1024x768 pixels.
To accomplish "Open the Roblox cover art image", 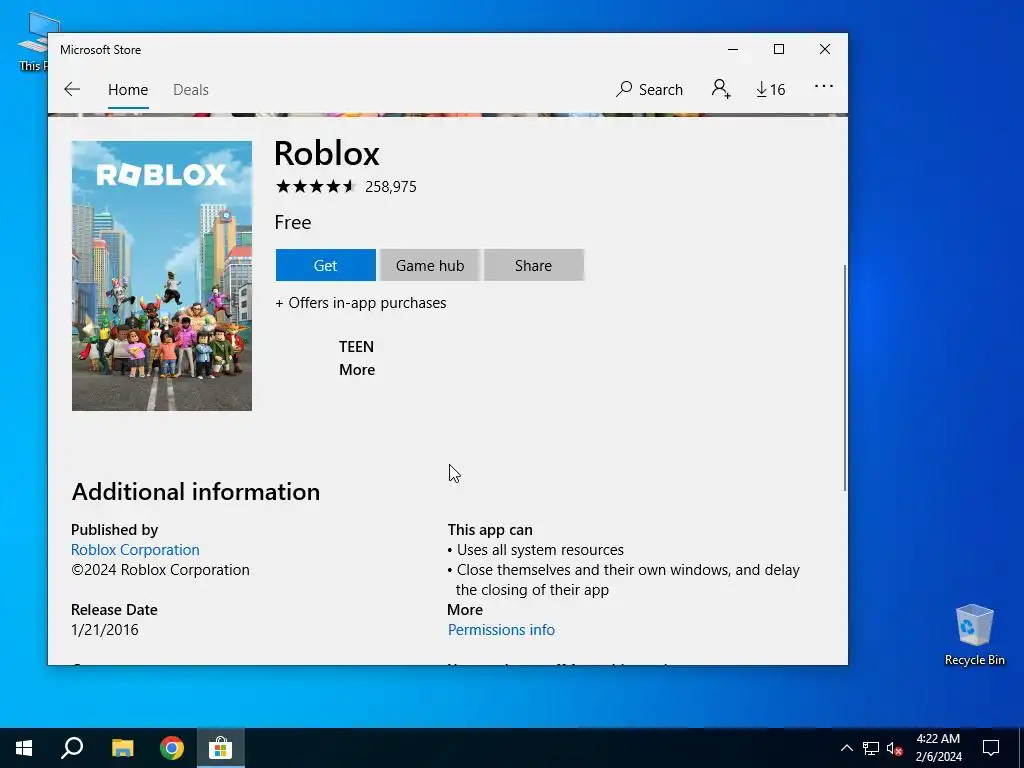I will point(161,276).
